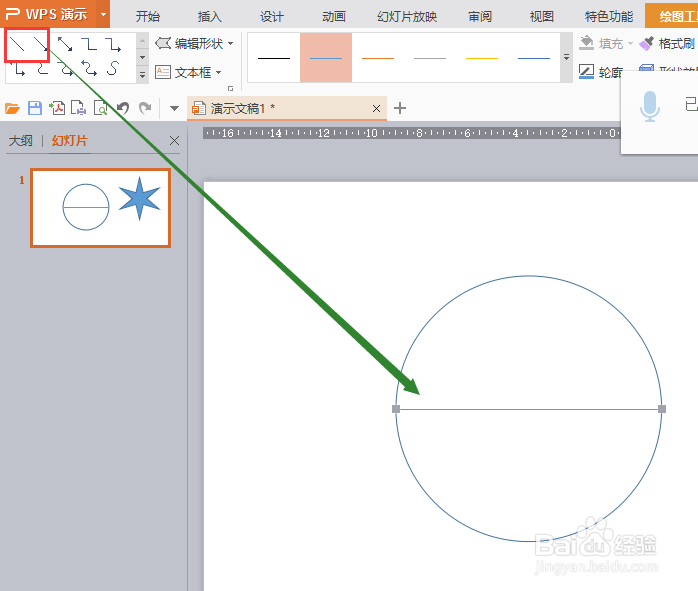The image size is (698, 591).
Task: Select the elbow arrow connector shape
Action: coord(113,44)
